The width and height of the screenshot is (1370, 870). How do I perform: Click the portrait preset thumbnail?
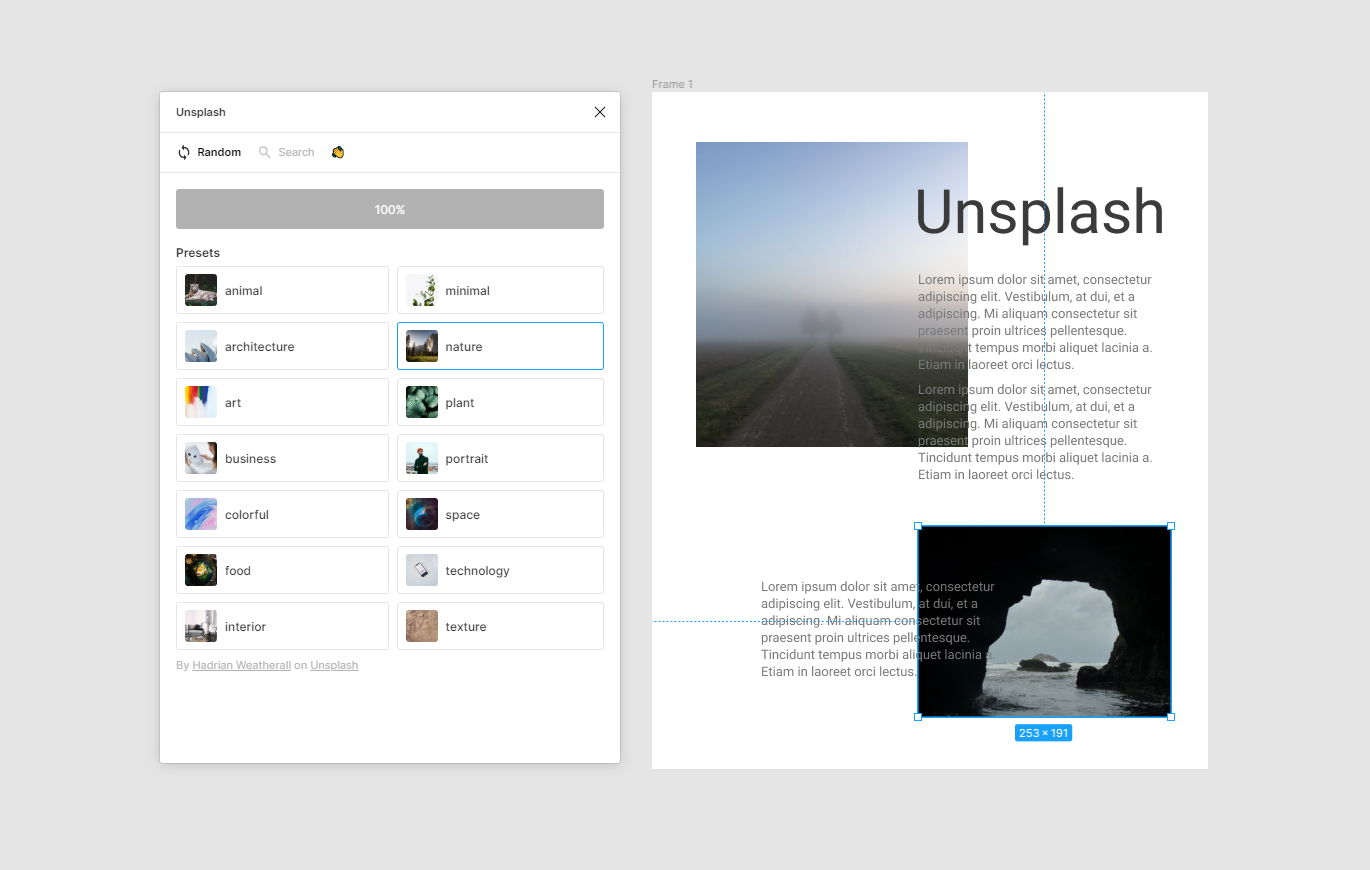(x=422, y=458)
